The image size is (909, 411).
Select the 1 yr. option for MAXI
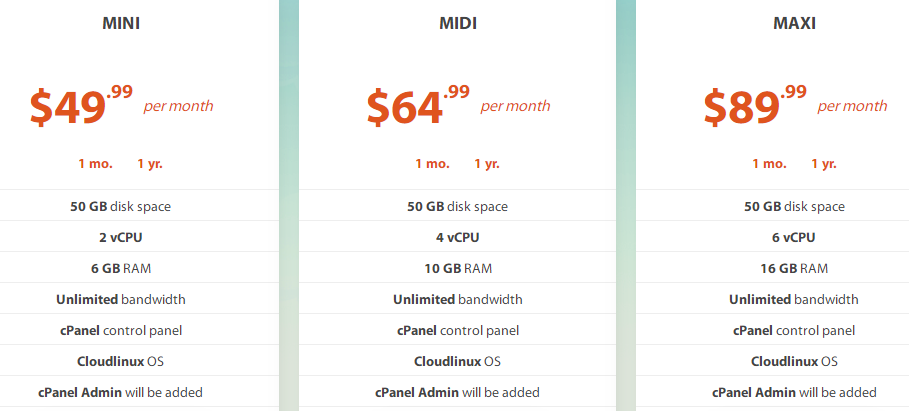point(824,163)
